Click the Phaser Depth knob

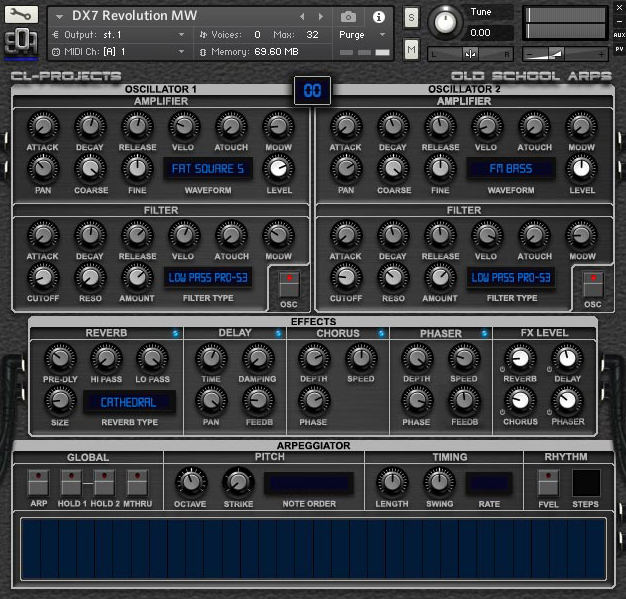click(x=417, y=358)
